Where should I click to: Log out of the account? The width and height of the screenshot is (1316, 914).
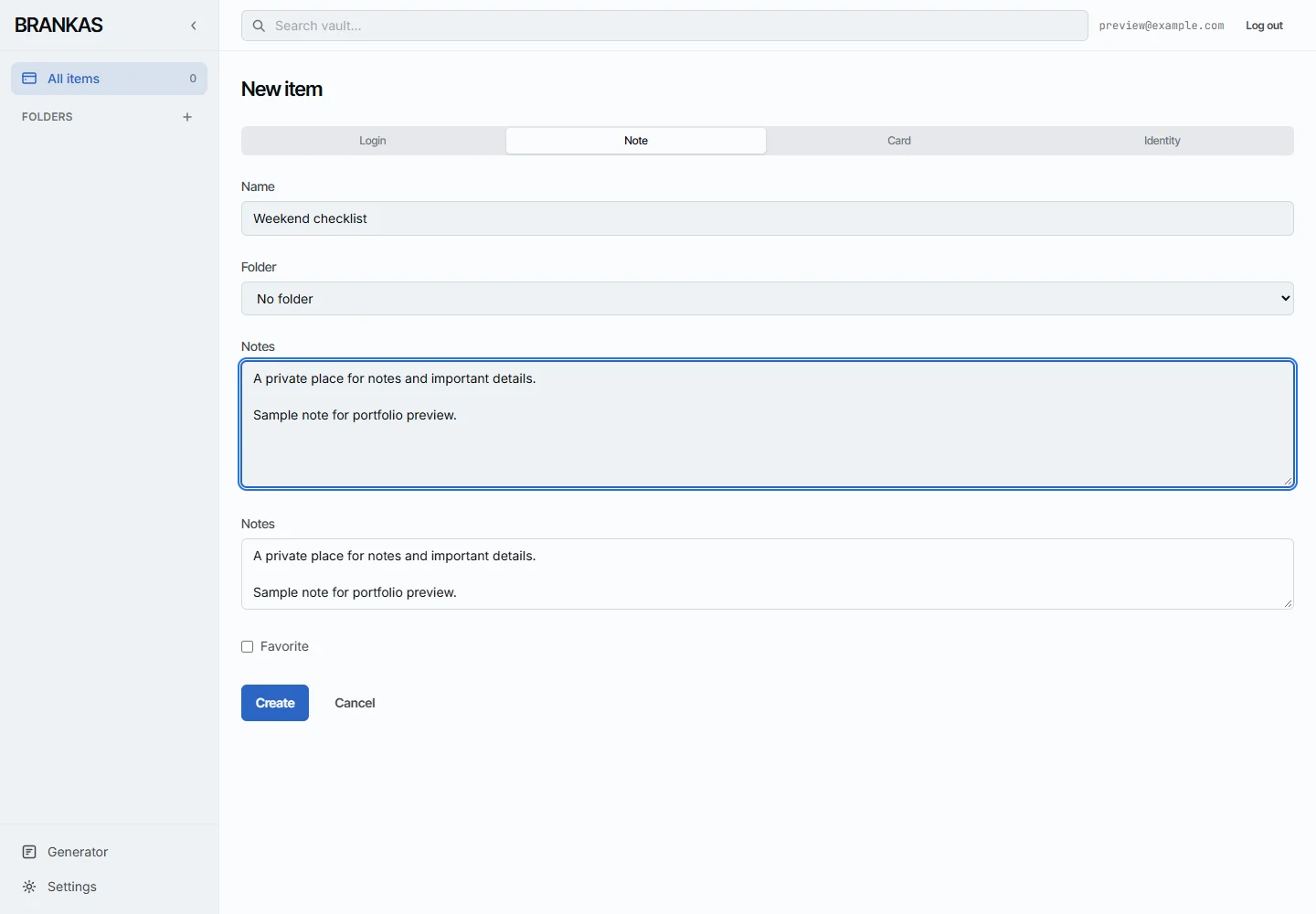[1264, 26]
